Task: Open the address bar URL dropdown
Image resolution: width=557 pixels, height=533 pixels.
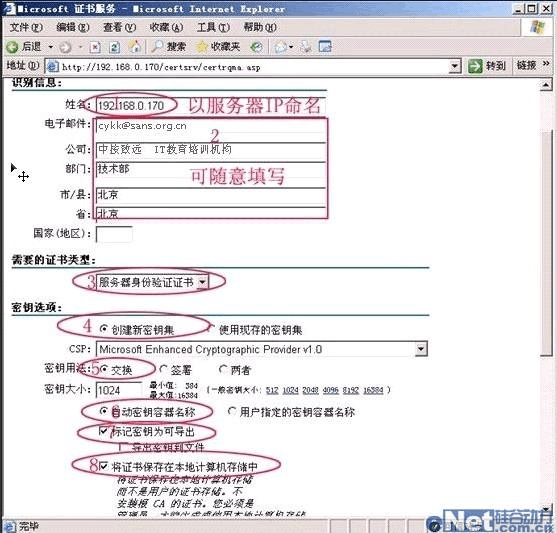Action: (454, 66)
